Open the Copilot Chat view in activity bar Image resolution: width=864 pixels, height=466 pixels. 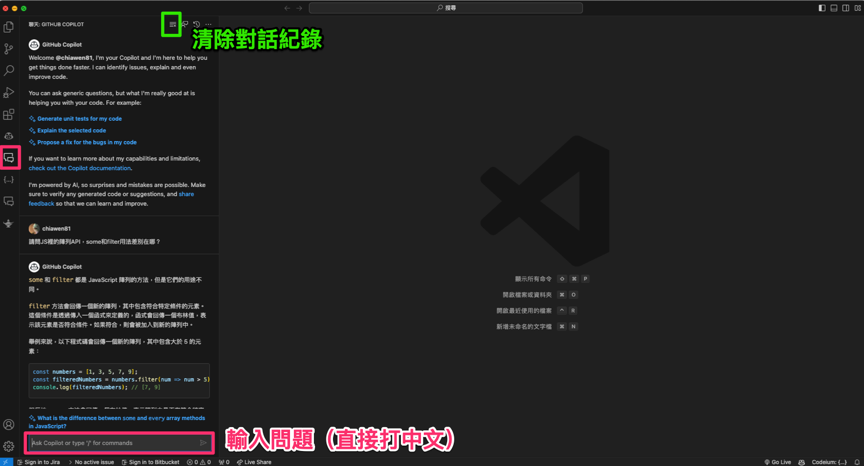point(9,158)
